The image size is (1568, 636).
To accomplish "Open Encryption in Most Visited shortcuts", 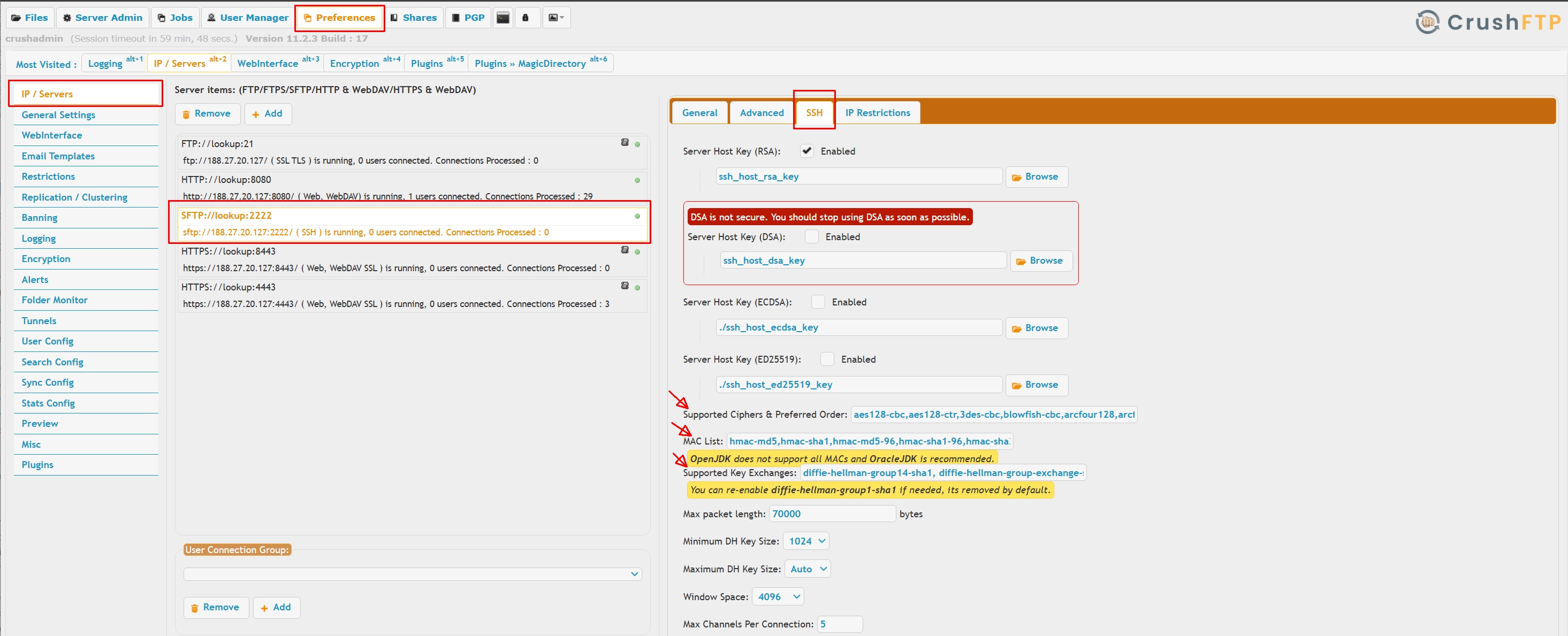I will pyautogui.click(x=364, y=63).
